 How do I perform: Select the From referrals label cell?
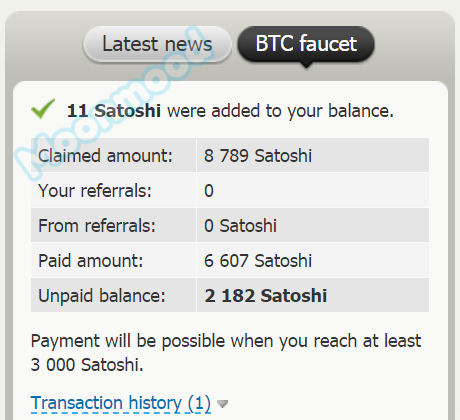click(x=113, y=225)
